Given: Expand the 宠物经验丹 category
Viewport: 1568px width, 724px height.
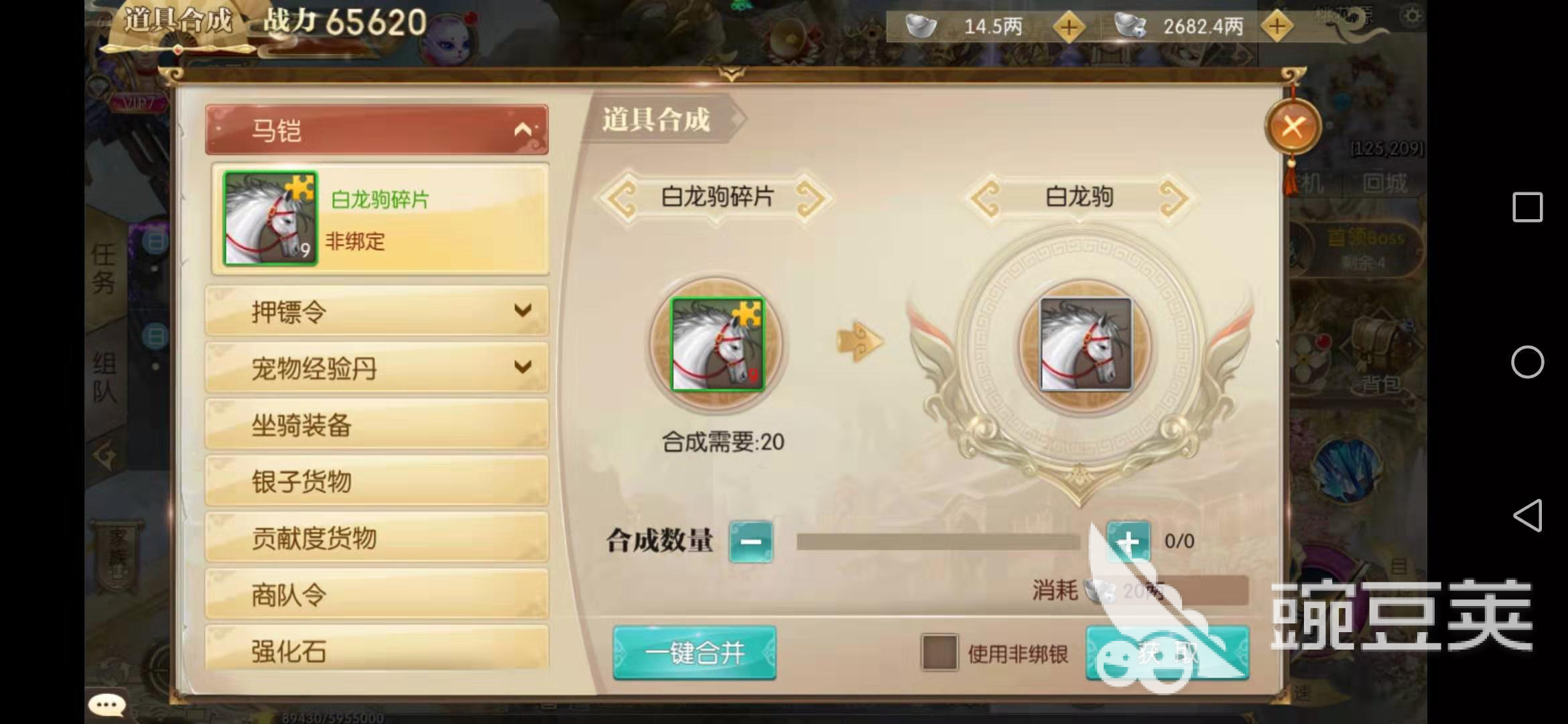Looking at the screenshot, I should [377, 368].
